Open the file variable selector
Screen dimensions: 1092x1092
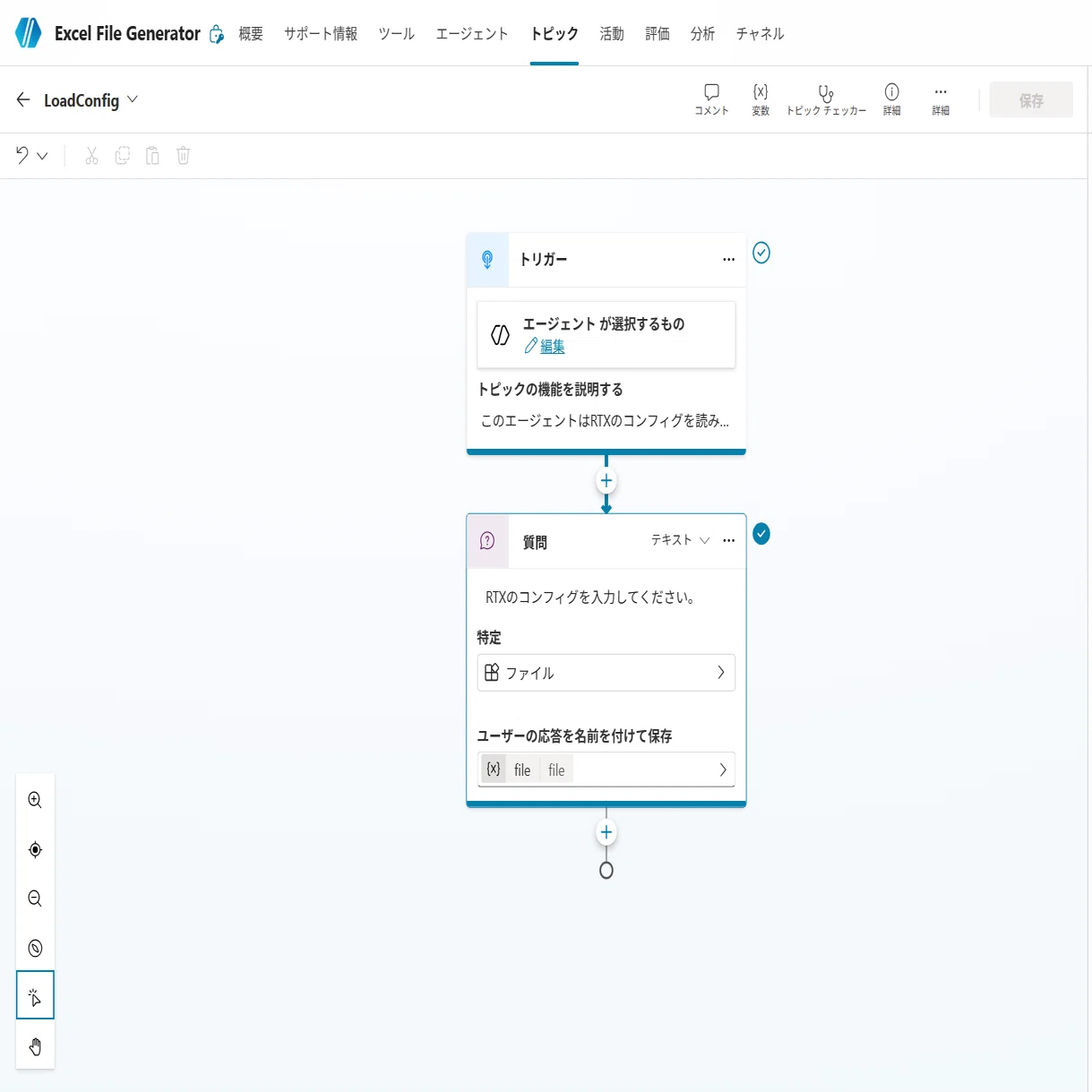(x=606, y=770)
